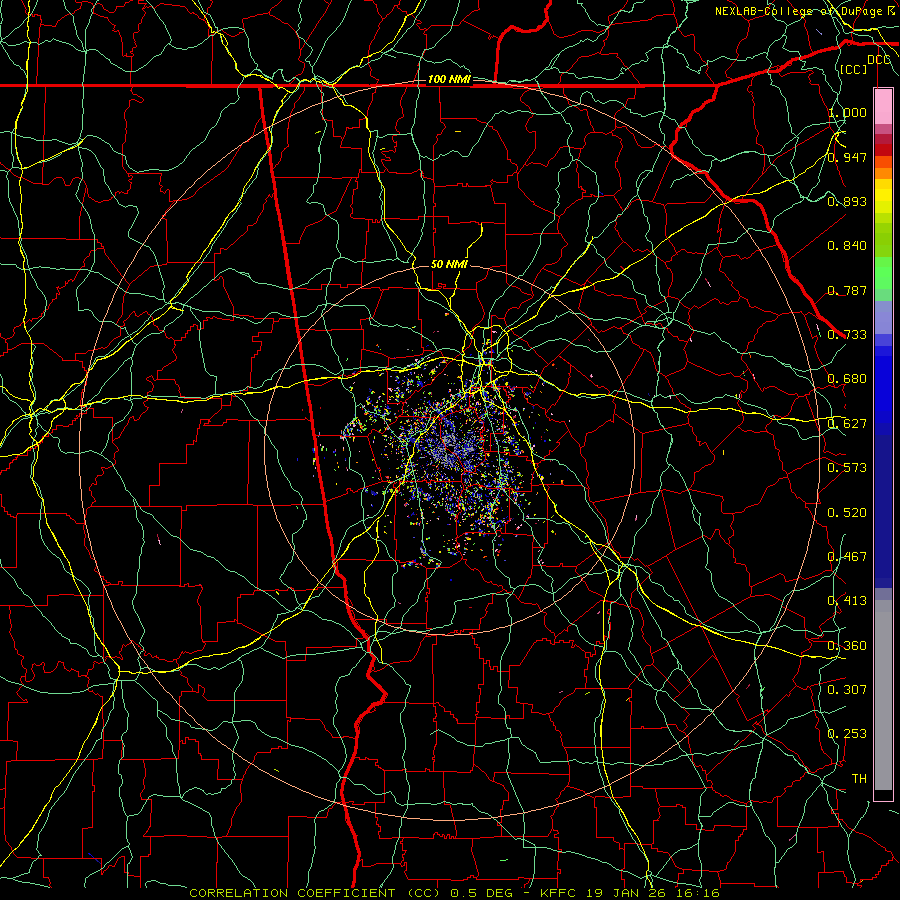The width and height of the screenshot is (900, 900).
Task: Click the pink band atop the color scale
Action: pos(883,106)
